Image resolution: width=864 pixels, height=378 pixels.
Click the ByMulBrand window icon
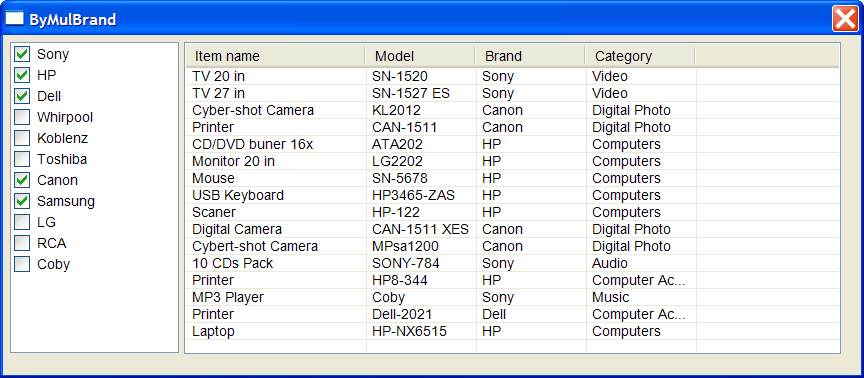tap(15, 19)
